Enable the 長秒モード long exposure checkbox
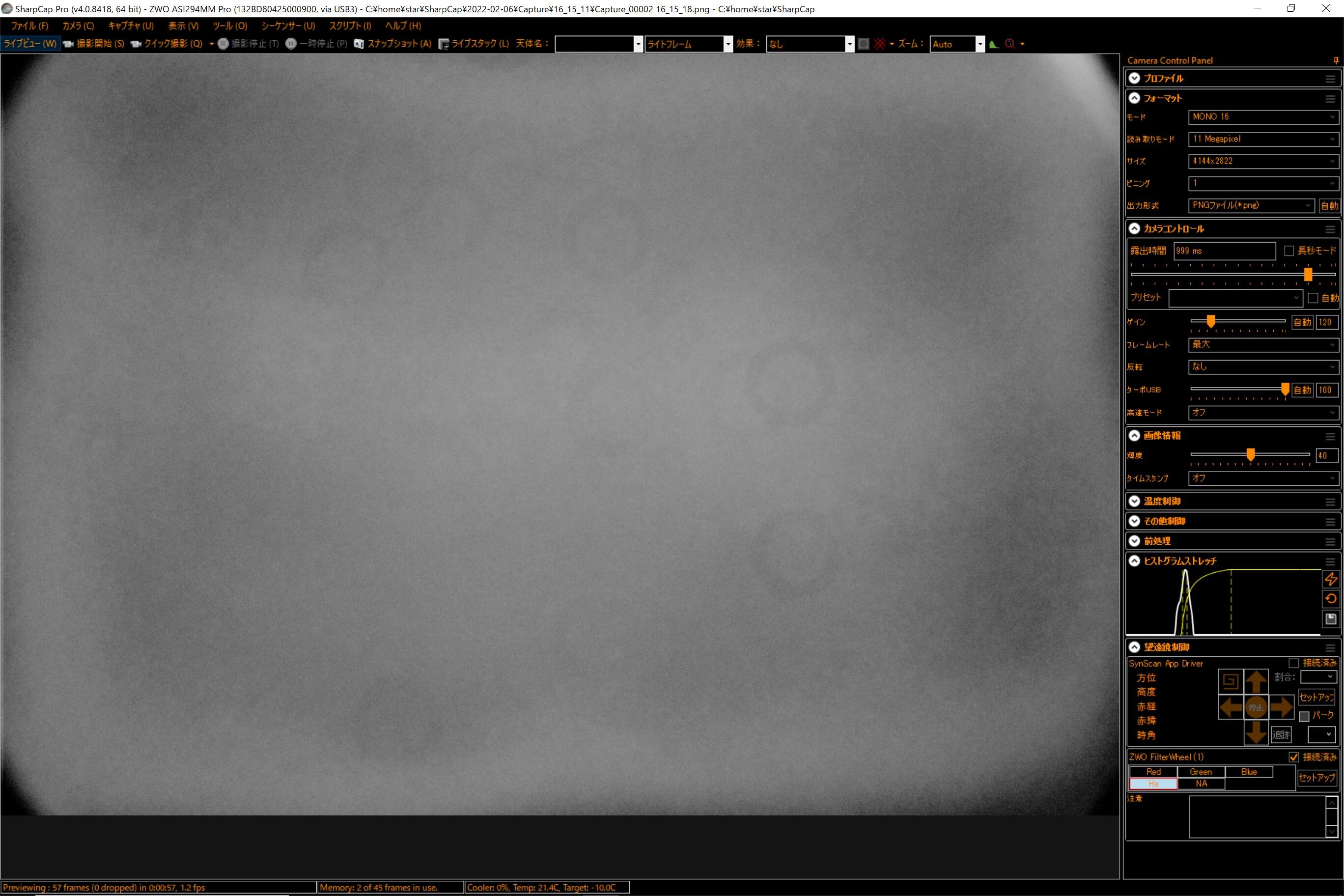 click(1288, 251)
